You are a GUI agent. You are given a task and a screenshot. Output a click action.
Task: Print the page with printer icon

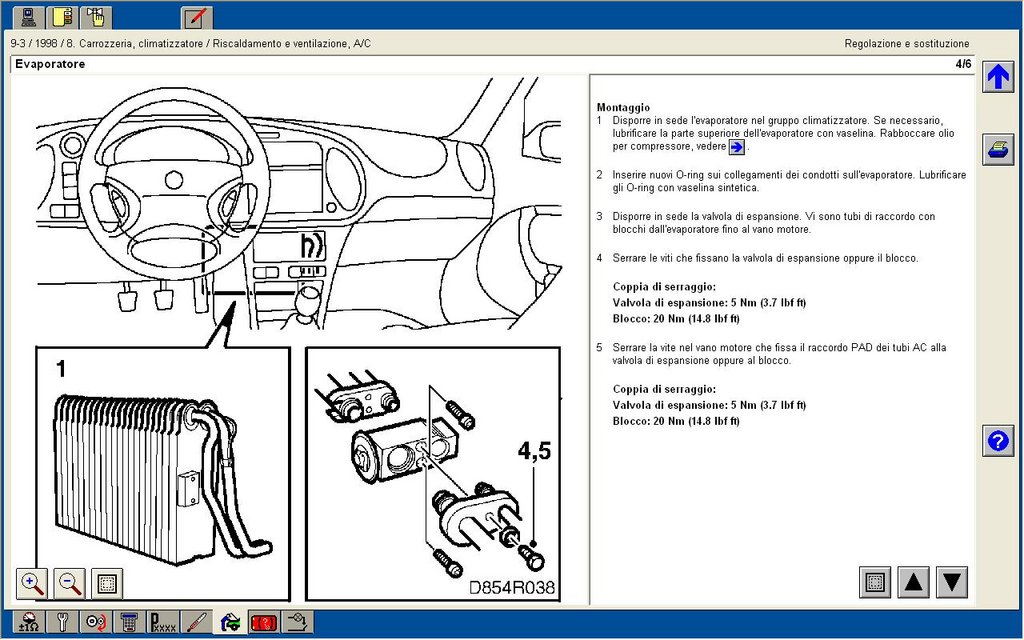(x=998, y=149)
